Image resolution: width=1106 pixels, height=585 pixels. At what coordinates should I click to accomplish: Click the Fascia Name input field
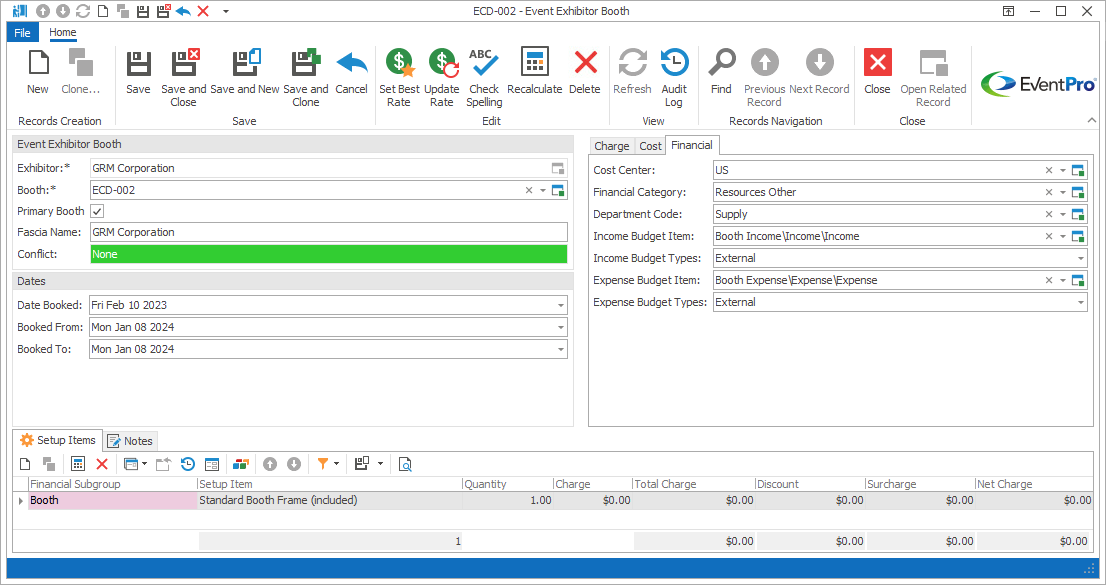(x=329, y=232)
